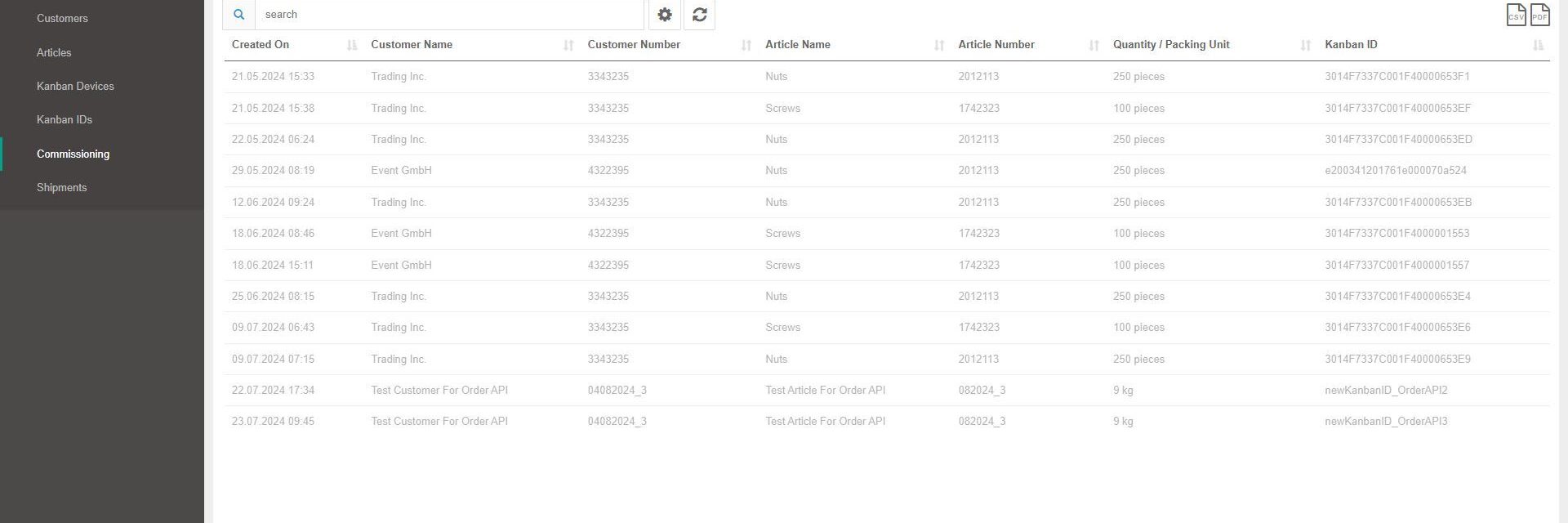Select row created 09.07.2024 06:43
The height and width of the screenshot is (523, 1568).
coord(886,328)
